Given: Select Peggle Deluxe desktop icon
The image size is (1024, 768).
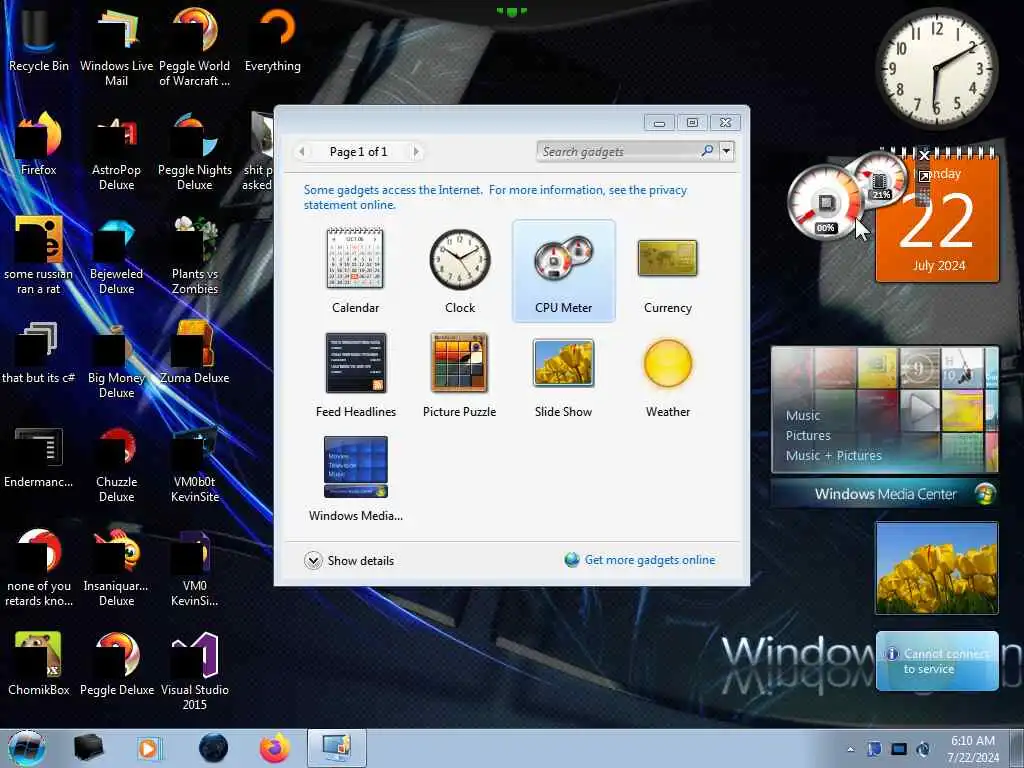Looking at the screenshot, I should point(116,664).
